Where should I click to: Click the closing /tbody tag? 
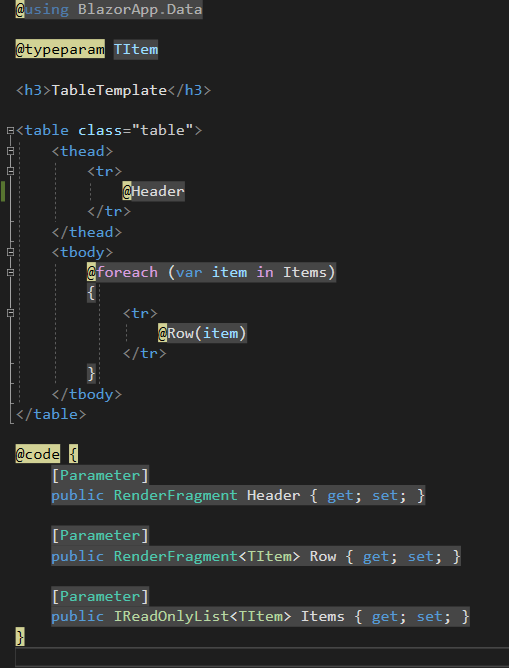pyautogui.click(x=86, y=394)
